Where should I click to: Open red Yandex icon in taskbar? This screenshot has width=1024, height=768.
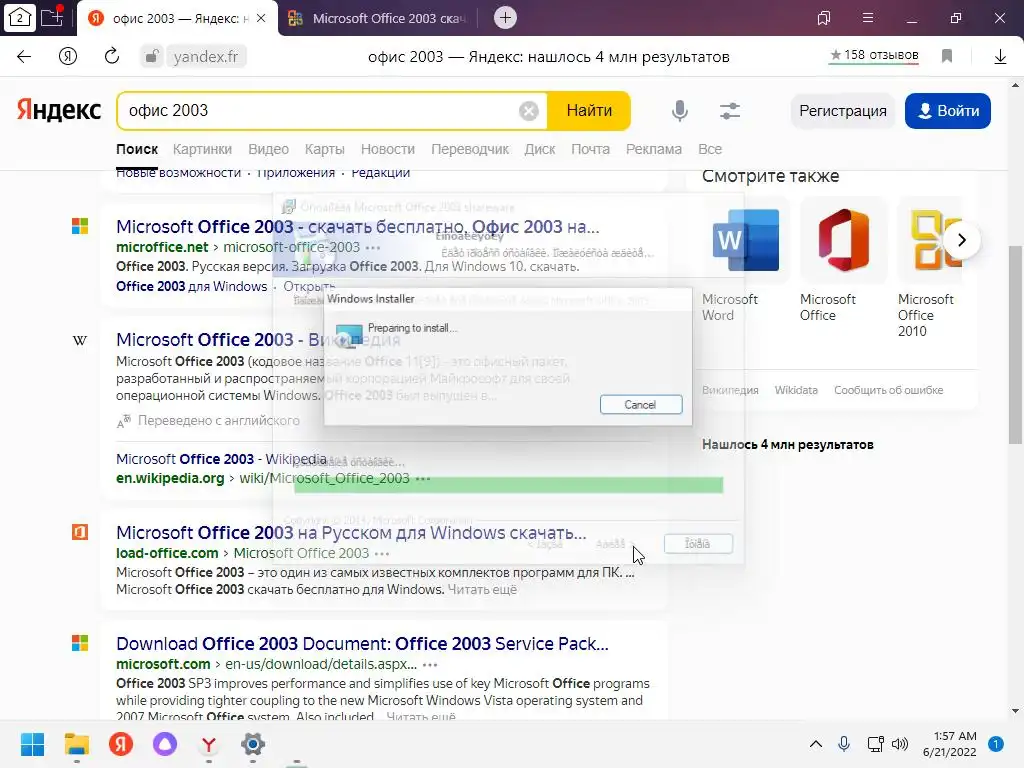[x=121, y=744]
